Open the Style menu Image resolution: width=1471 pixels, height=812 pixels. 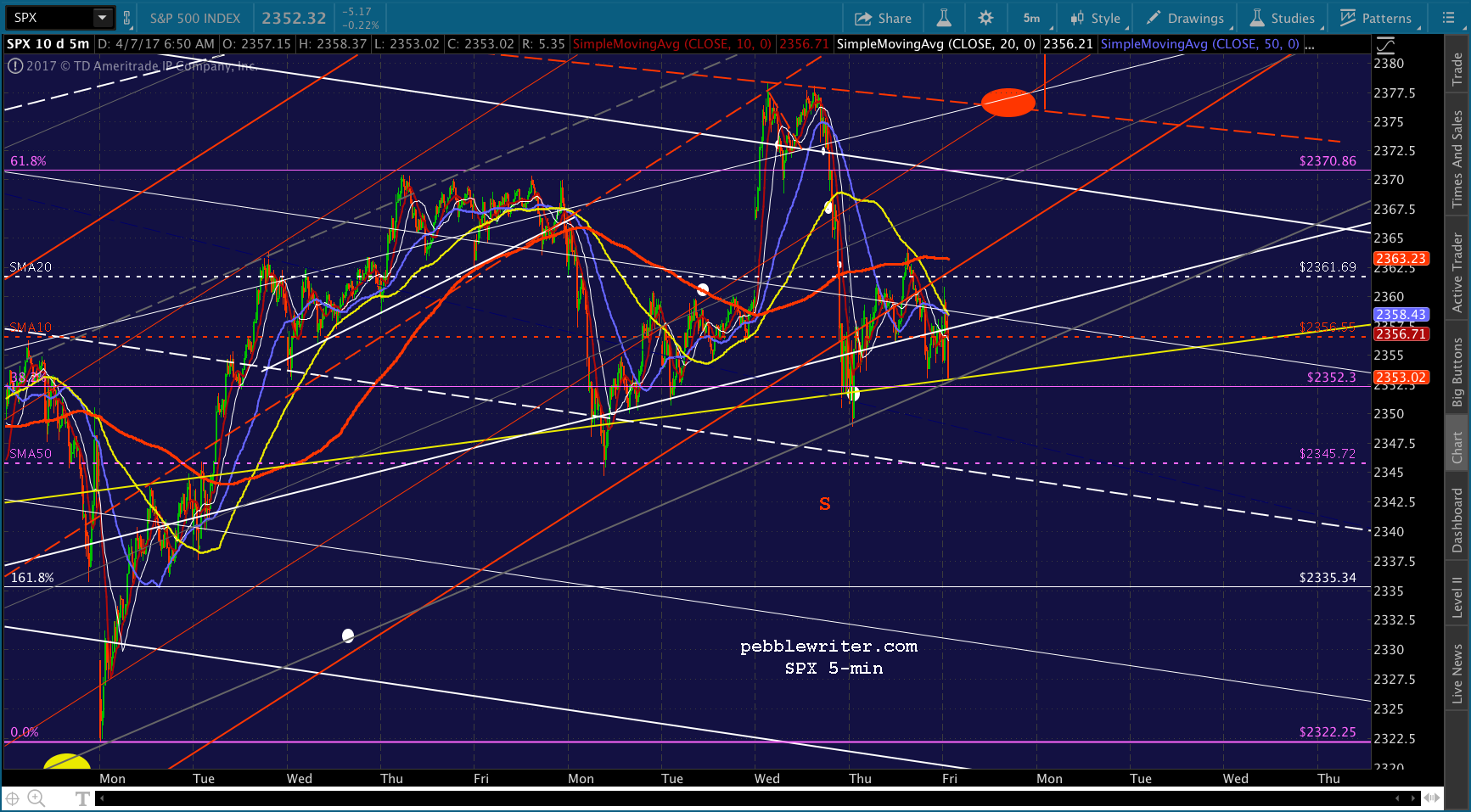click(1097, 18)
